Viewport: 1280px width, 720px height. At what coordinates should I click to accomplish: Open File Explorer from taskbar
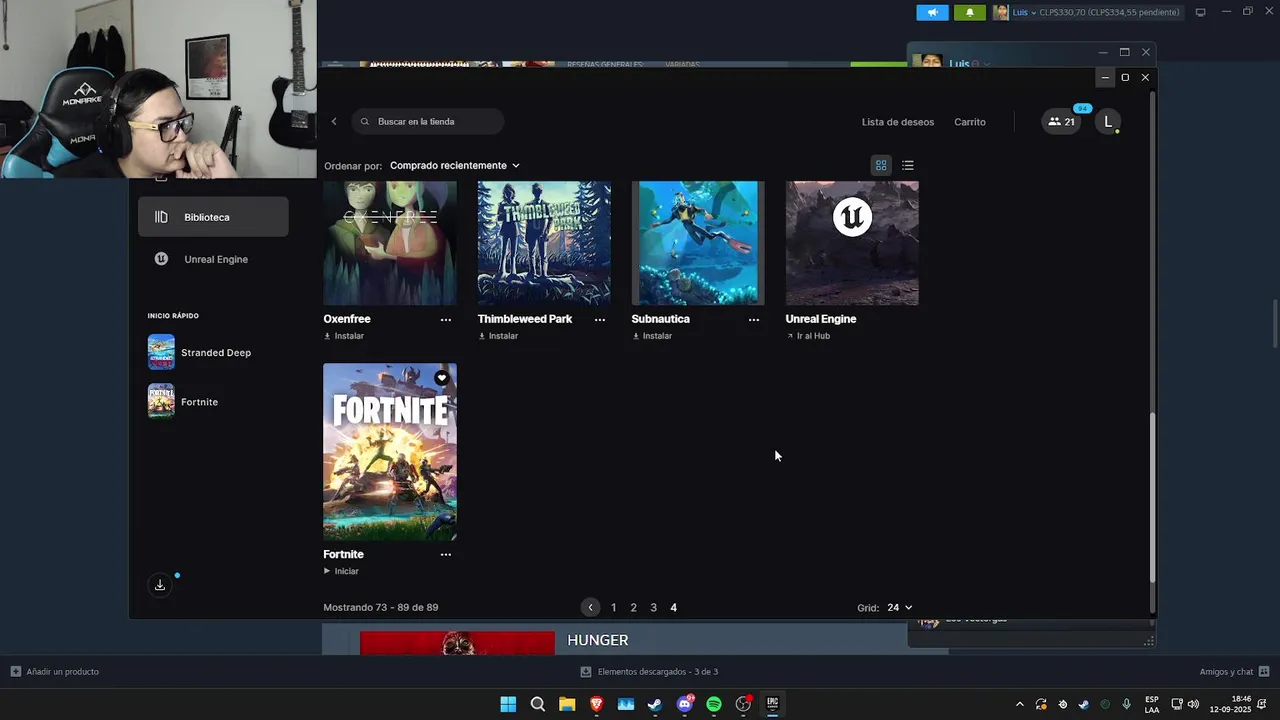pyautogui.click(x=567, y=704)
